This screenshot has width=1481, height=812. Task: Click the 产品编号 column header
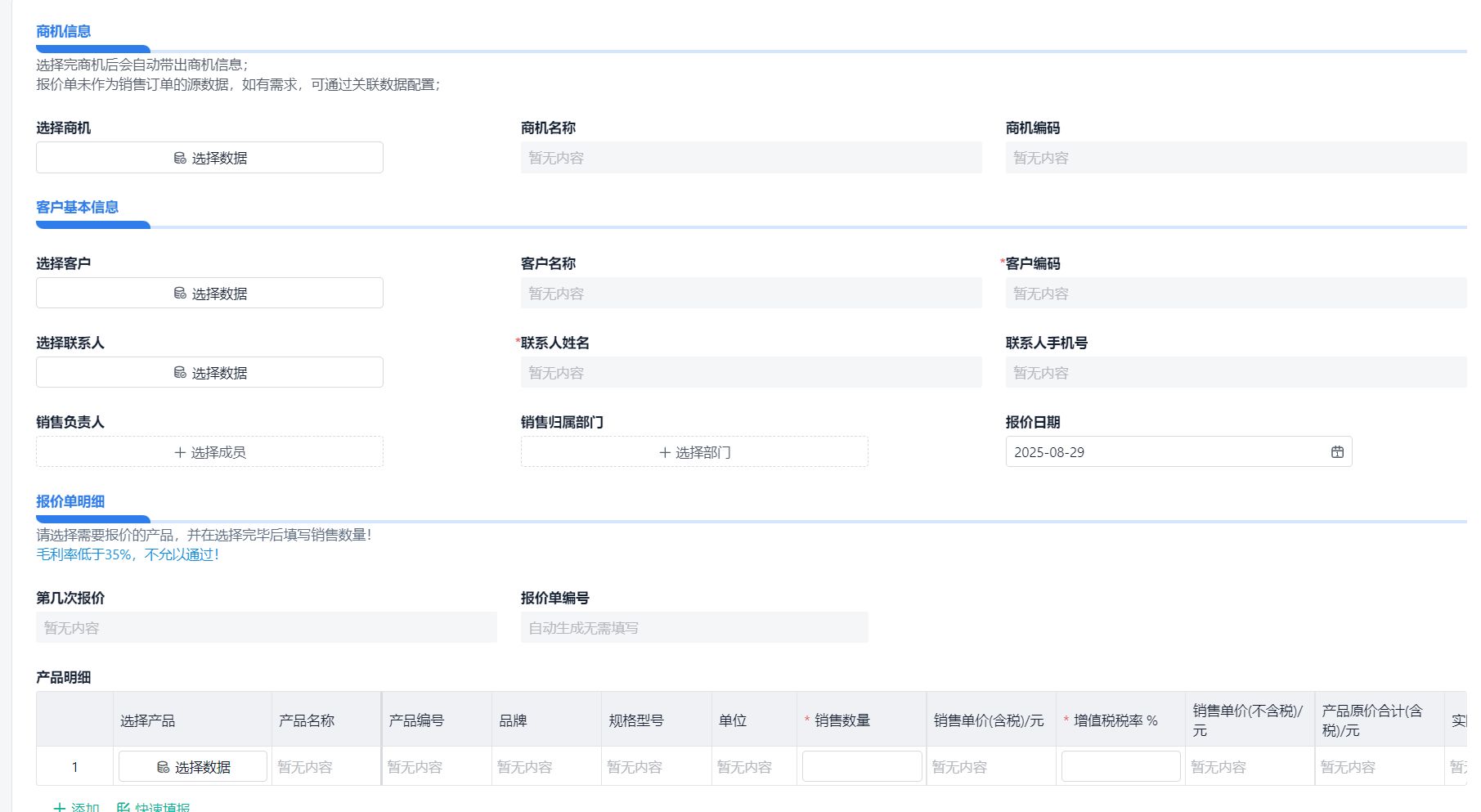tap(437, 720)
